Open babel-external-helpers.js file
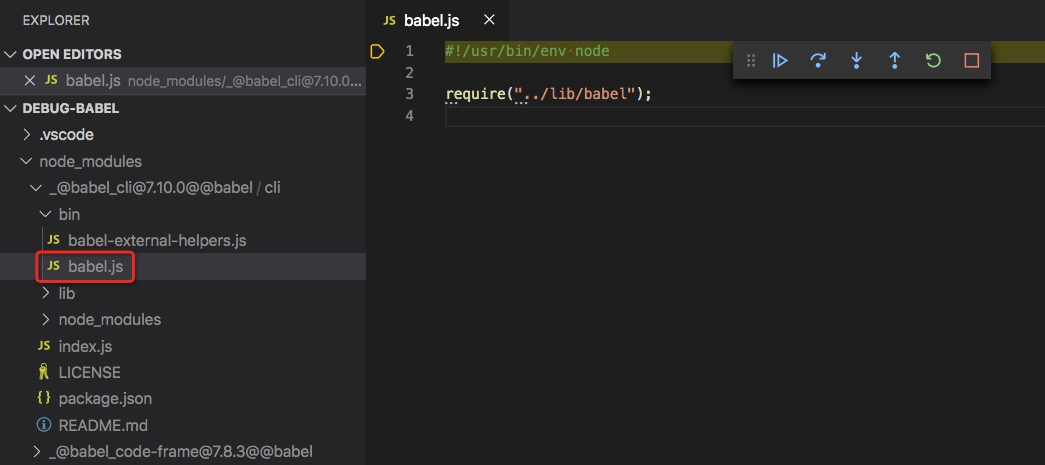Viewport: 1045px width, 465px height. (x=157, y=240)
